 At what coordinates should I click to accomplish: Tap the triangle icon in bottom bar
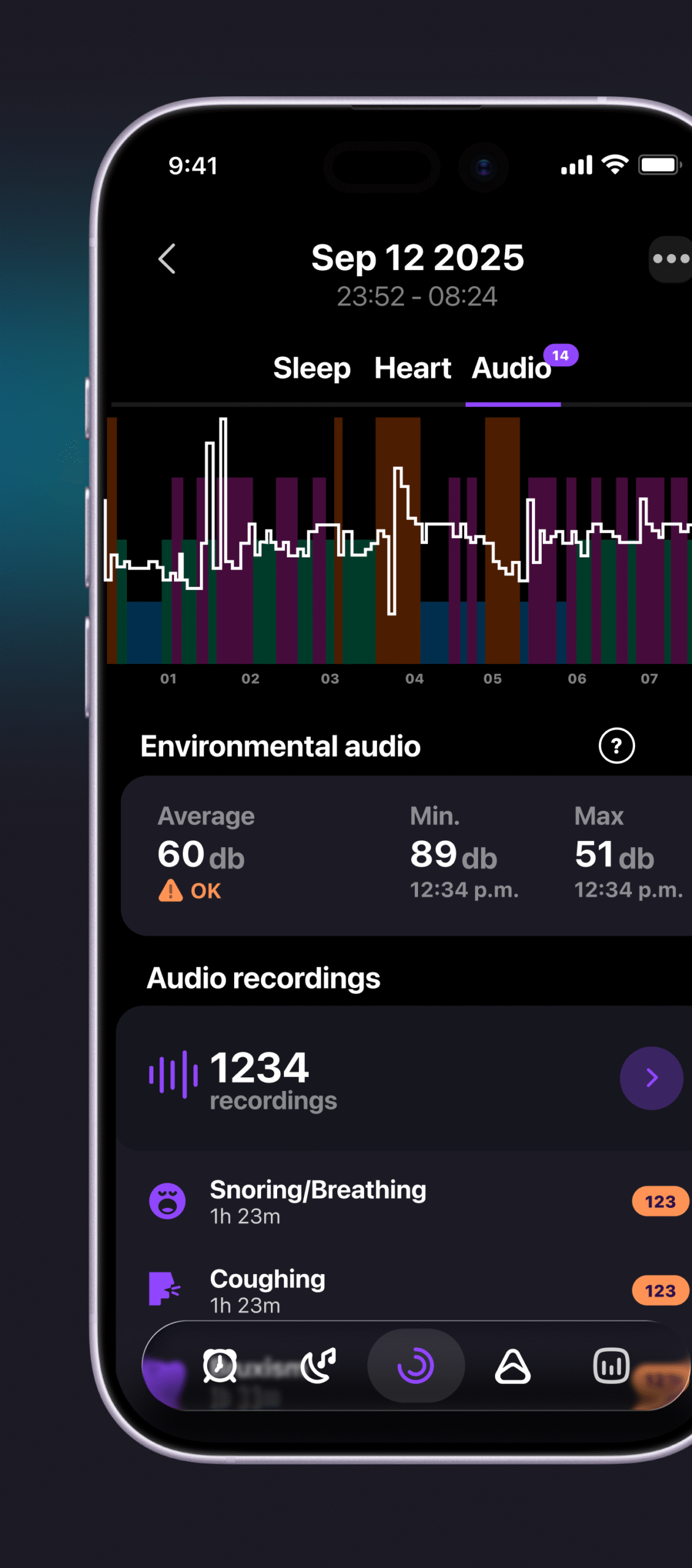click(x=512, y=1365)
